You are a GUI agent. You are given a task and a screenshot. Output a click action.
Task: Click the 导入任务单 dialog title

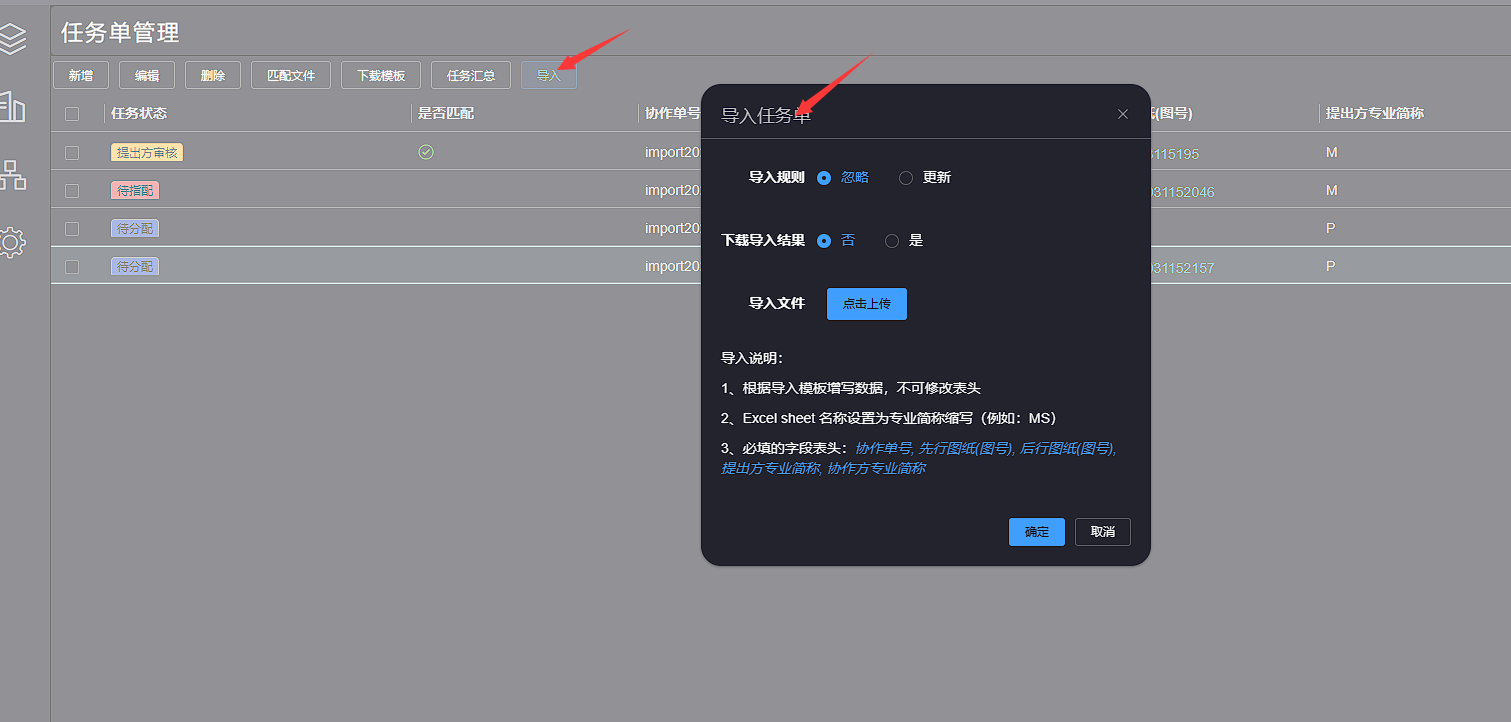pyautogui.click(x=767, y=115)
